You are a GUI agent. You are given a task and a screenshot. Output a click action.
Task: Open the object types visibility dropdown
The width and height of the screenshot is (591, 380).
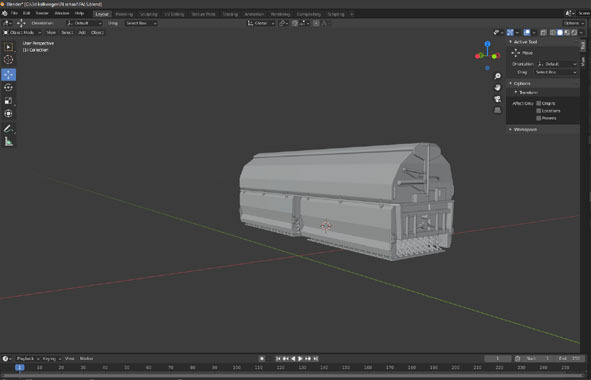point(499,33)
